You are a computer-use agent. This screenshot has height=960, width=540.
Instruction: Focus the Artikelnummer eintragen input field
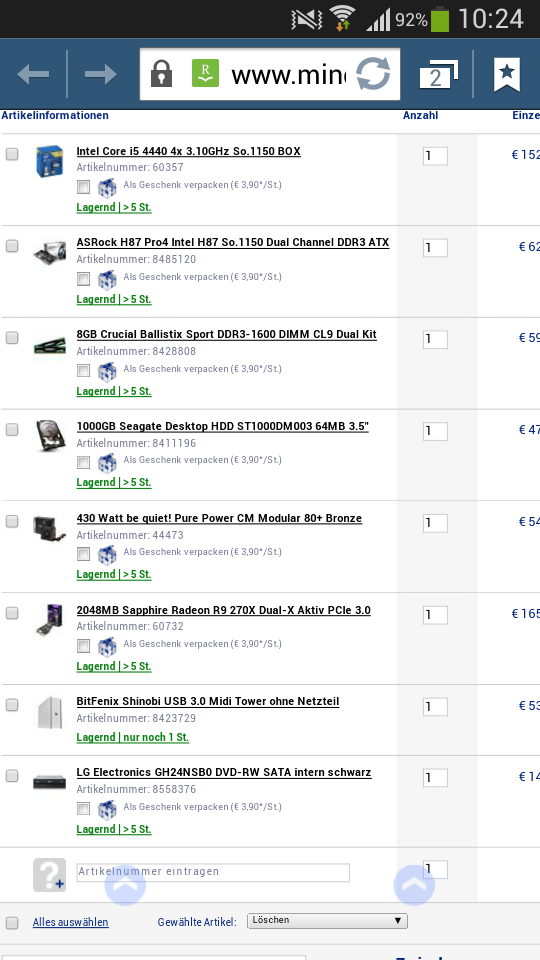(213, 872)
